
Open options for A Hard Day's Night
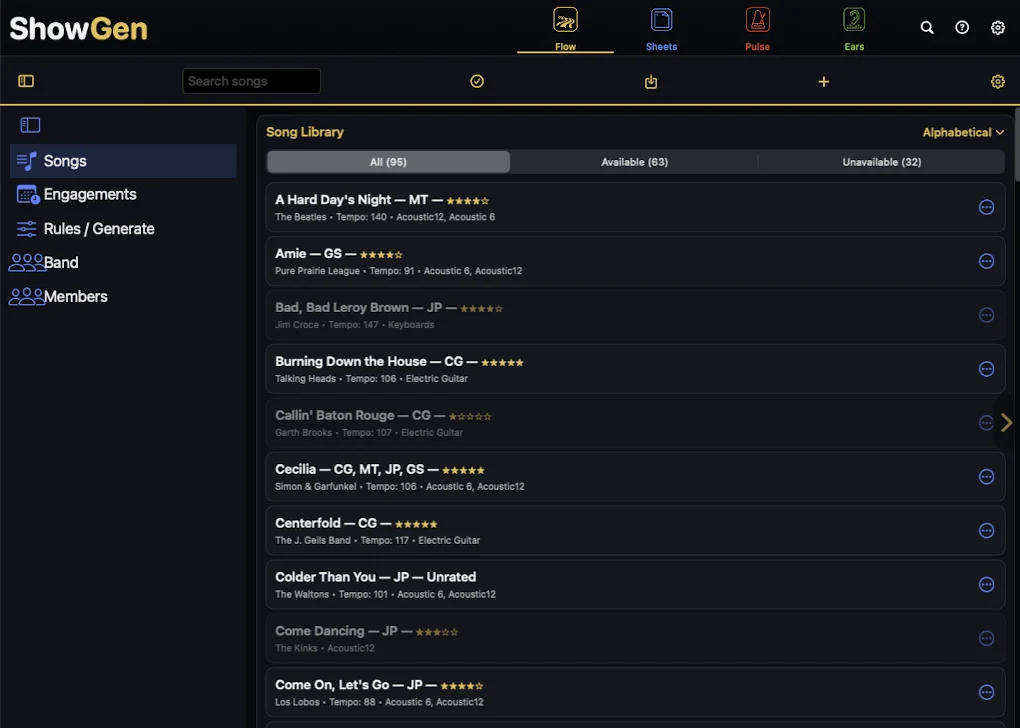coord(986,207)
